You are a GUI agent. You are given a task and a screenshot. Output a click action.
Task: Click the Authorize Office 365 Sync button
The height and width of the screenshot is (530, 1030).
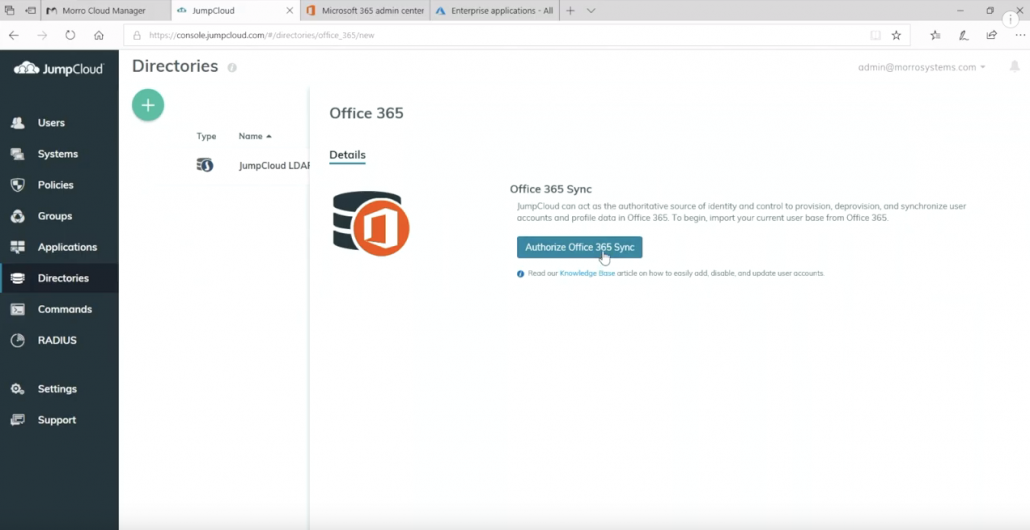coord(579,247)
